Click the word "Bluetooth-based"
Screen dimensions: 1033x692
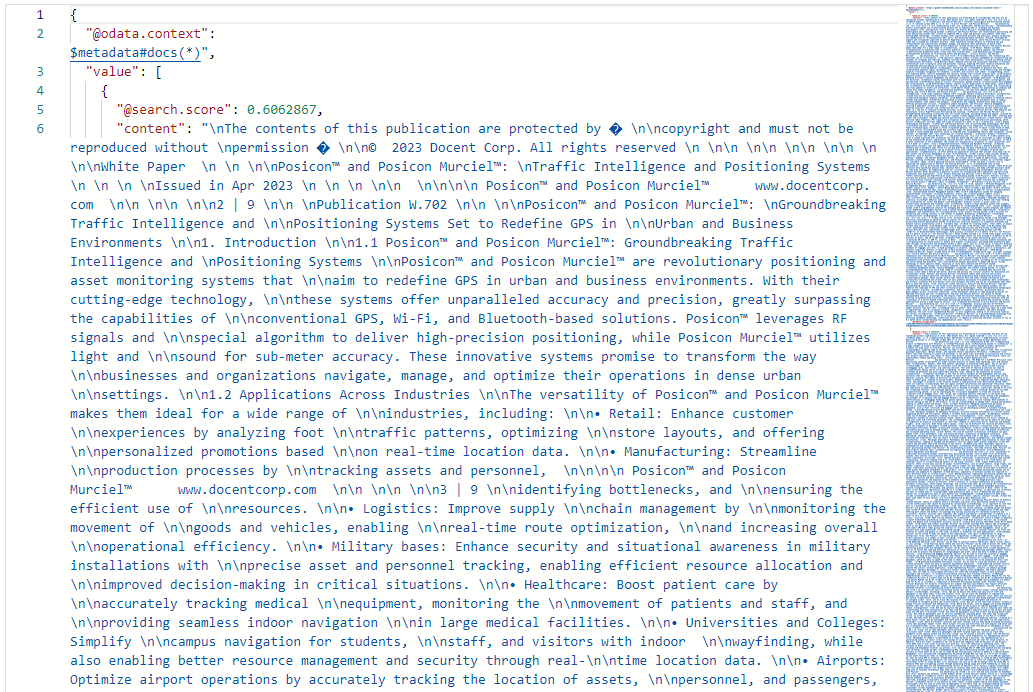click(536, 319)
